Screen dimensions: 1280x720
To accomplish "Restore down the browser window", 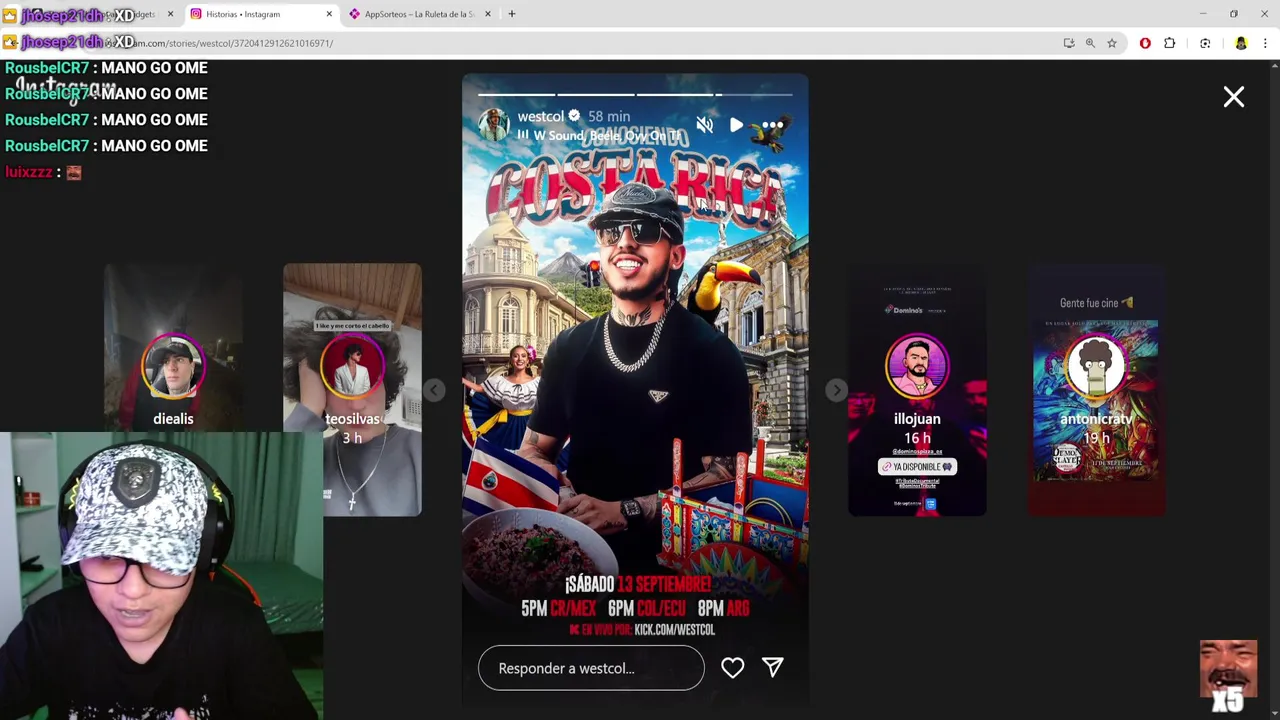I will pos(1234,14).
